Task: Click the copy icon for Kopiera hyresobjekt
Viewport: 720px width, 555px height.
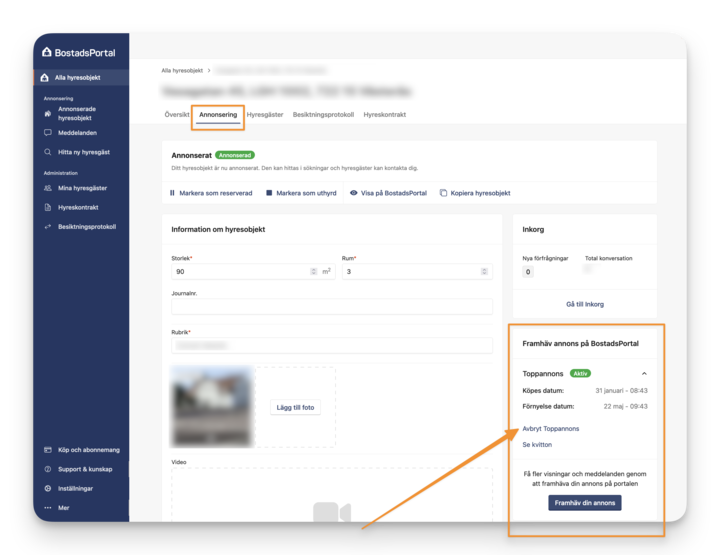Action: pos(443,193)
